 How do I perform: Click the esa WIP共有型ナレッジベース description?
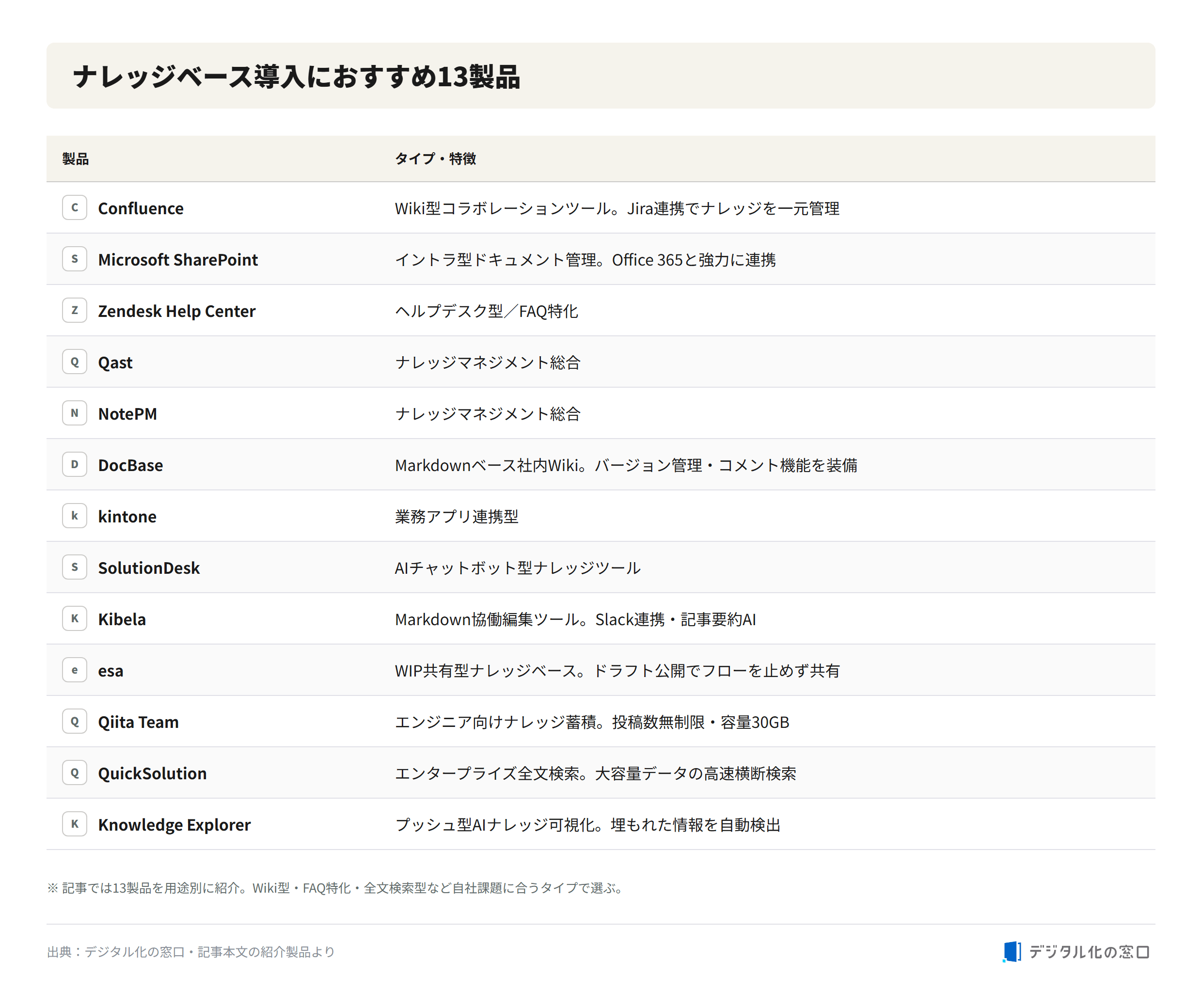[617, 671]
